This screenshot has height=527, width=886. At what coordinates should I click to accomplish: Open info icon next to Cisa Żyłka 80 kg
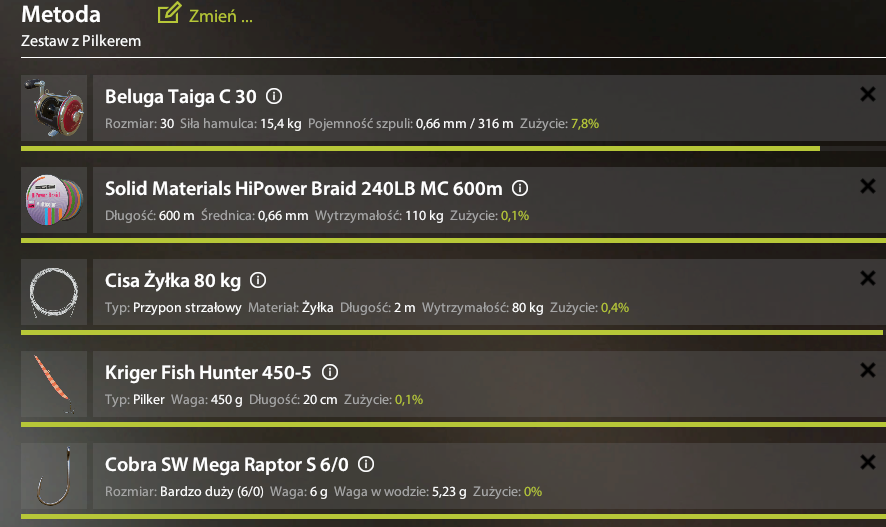[x=258, y=280]
